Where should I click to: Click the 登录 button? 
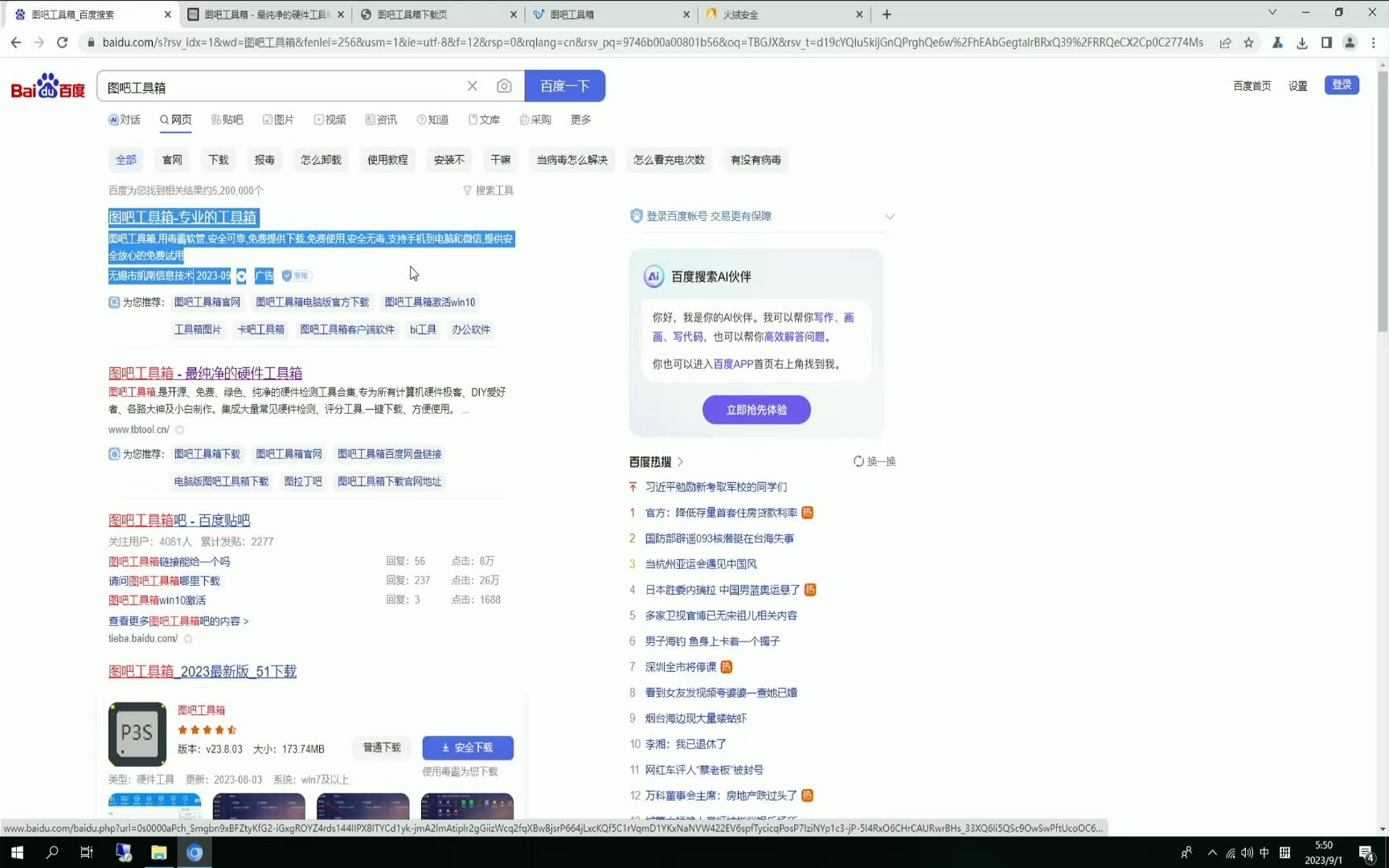(x=1342, y=84)
